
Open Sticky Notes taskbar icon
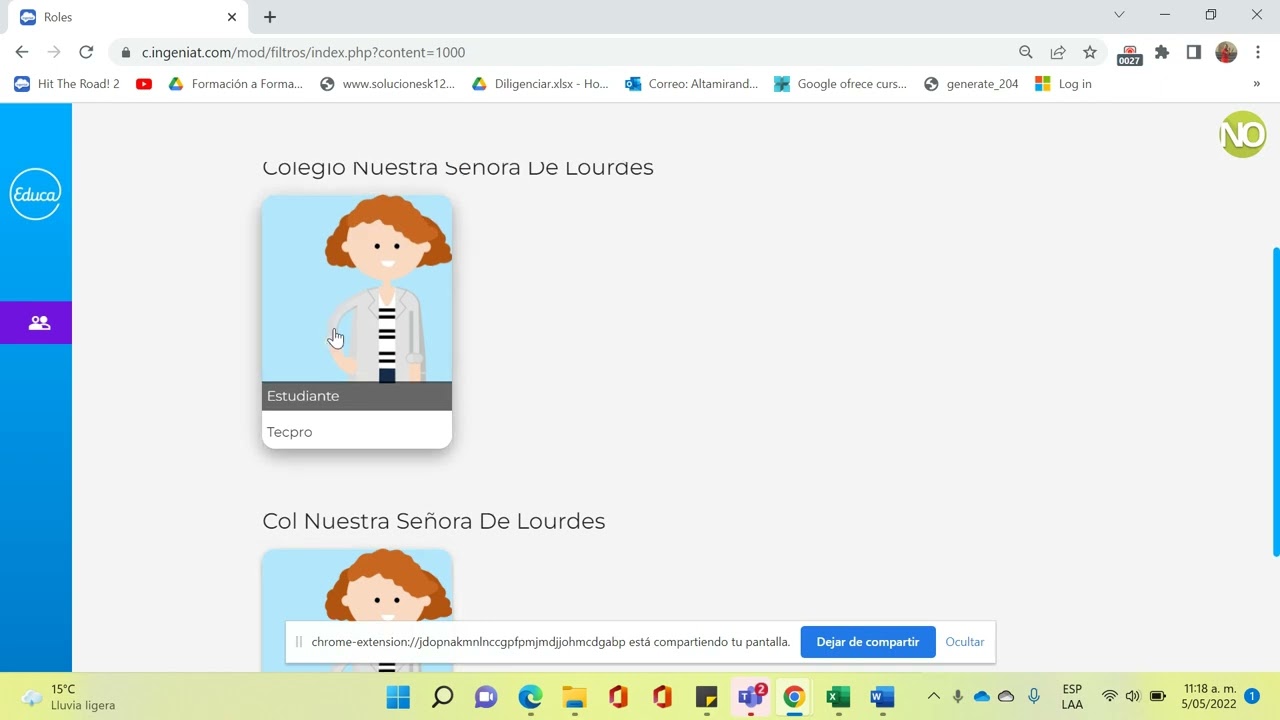click(x=706, y=697)
